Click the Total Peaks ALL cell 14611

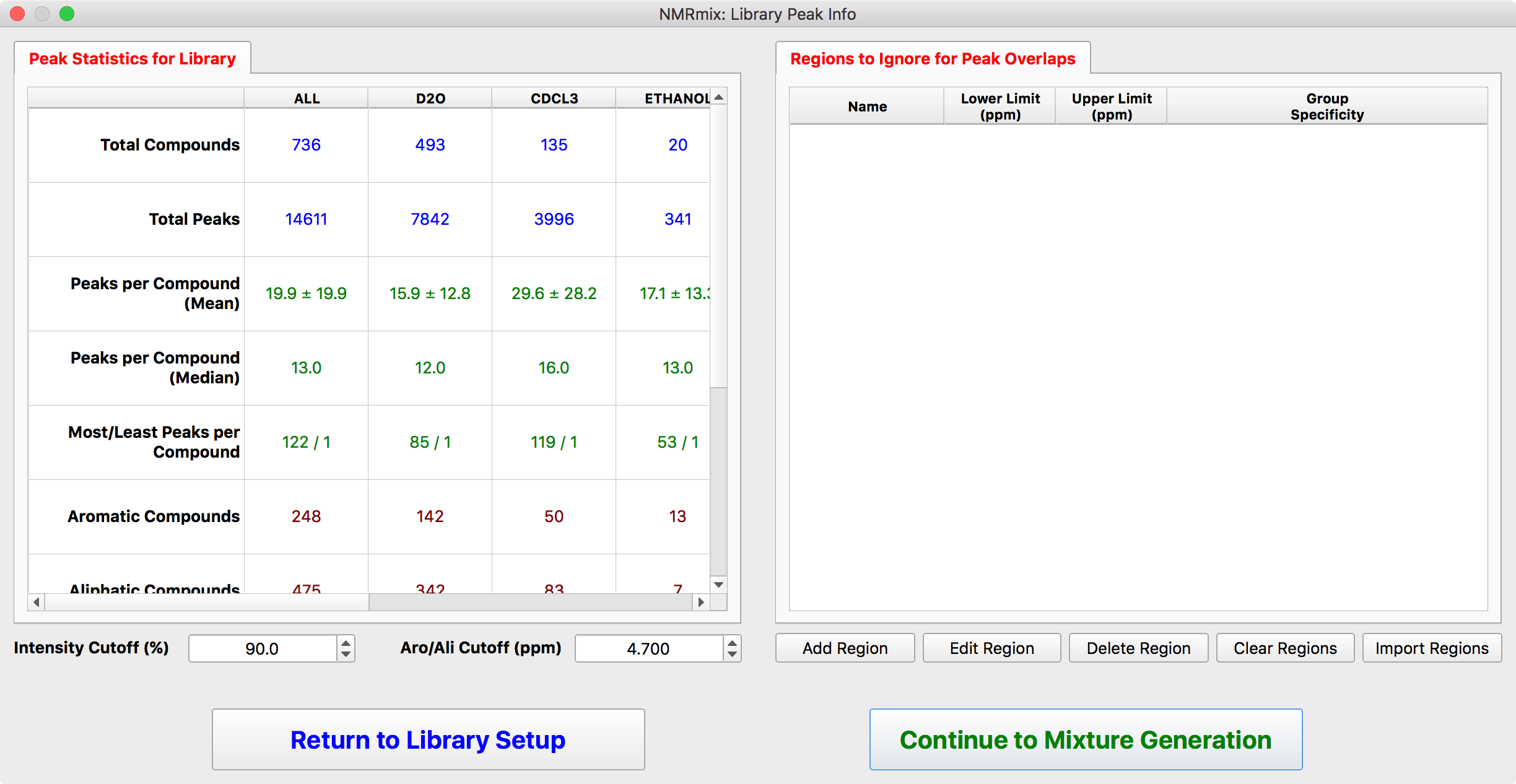coord(307,219)
